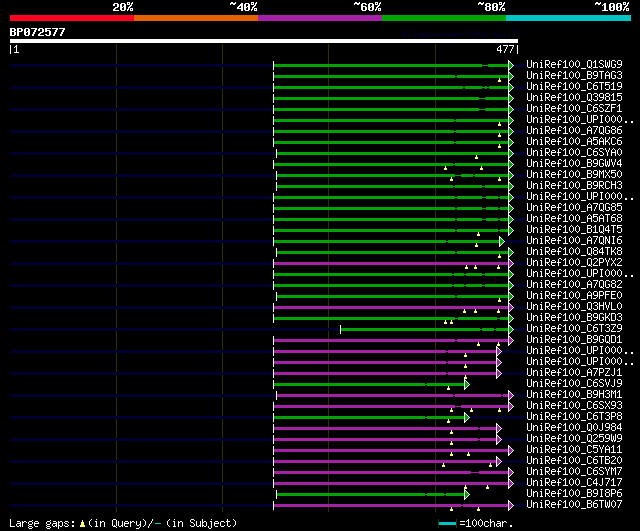Open UniRef100_B6TW07 entry

(574, 505)
